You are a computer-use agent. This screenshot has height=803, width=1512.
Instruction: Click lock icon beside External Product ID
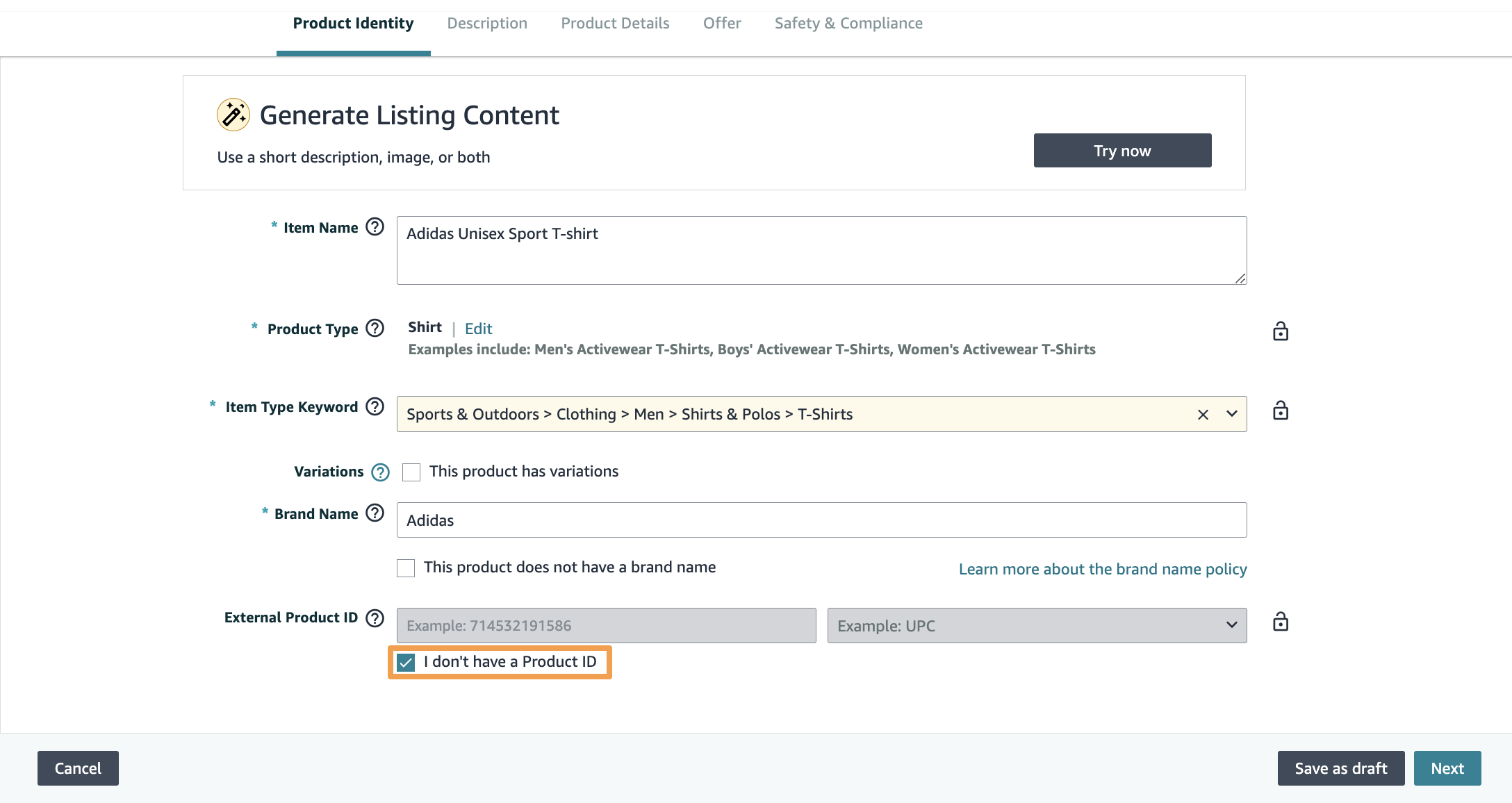click(1280, 622)
